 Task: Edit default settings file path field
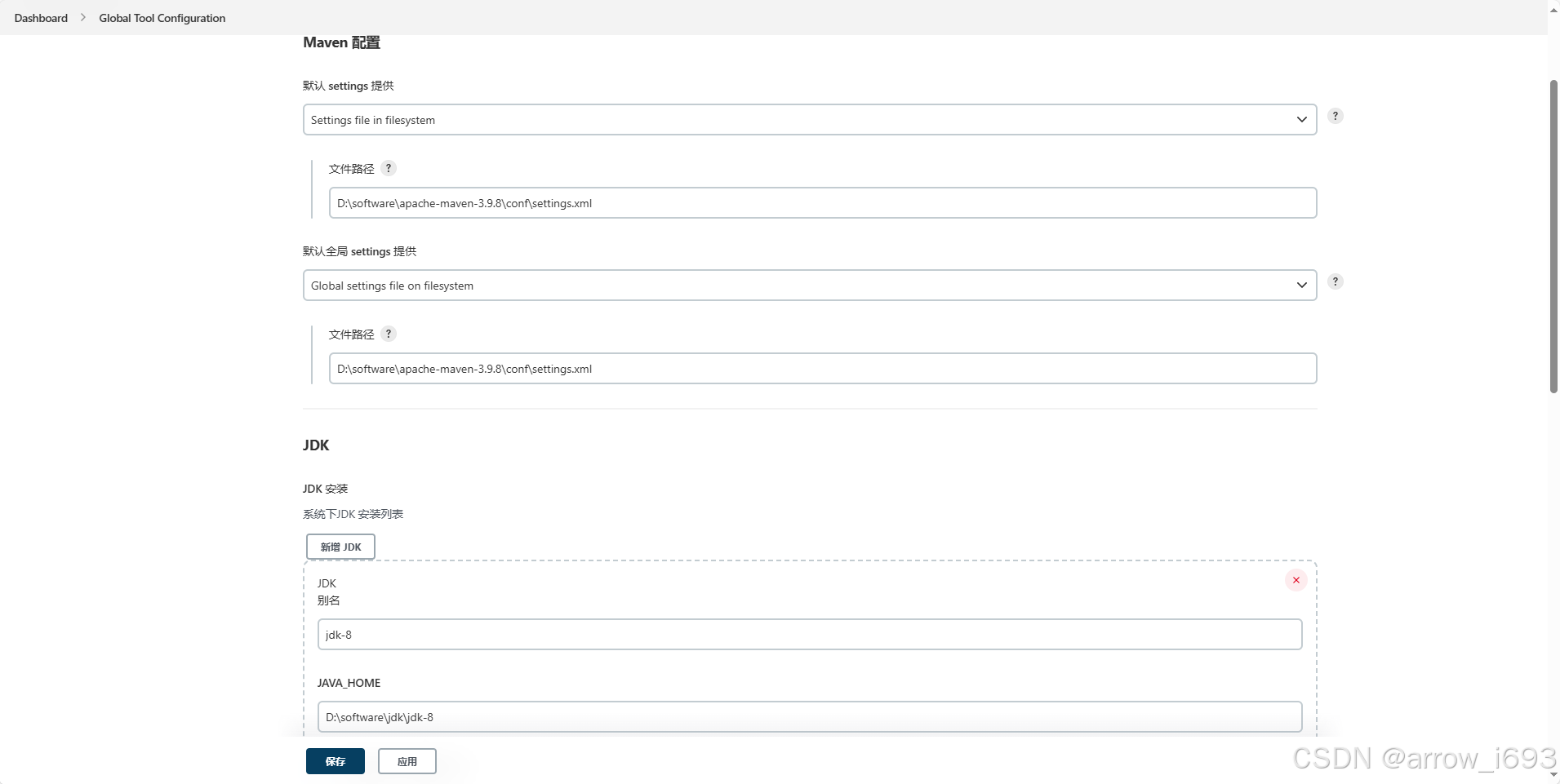click(x=823, y=203)
